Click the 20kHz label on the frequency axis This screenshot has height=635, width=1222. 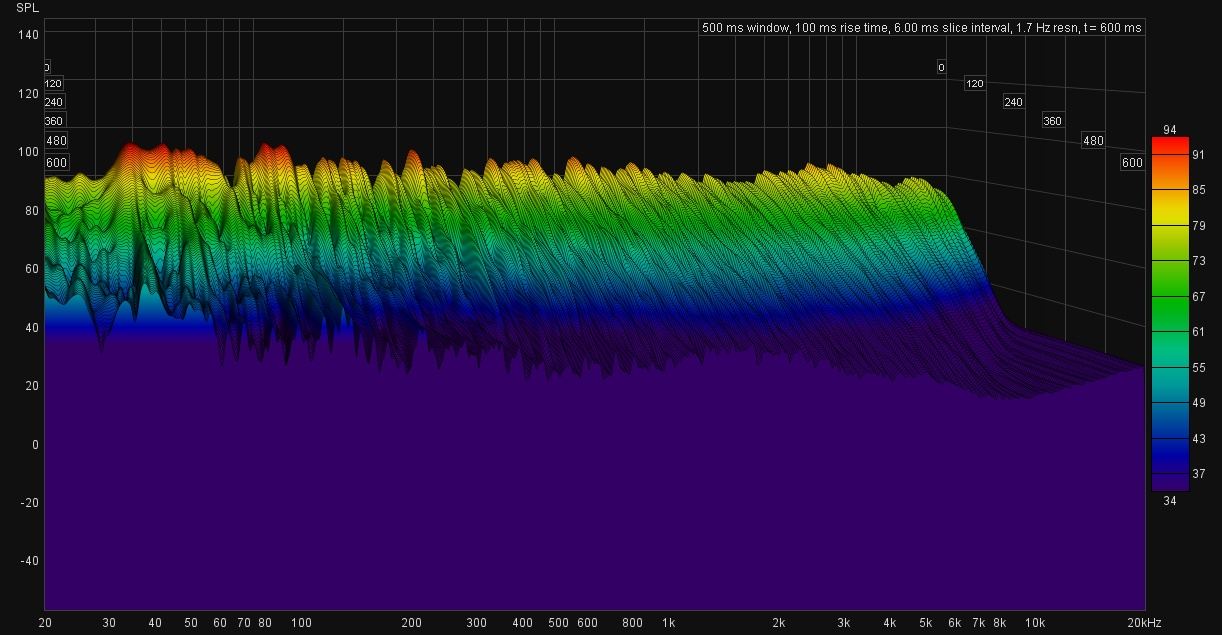point(1144,622)
